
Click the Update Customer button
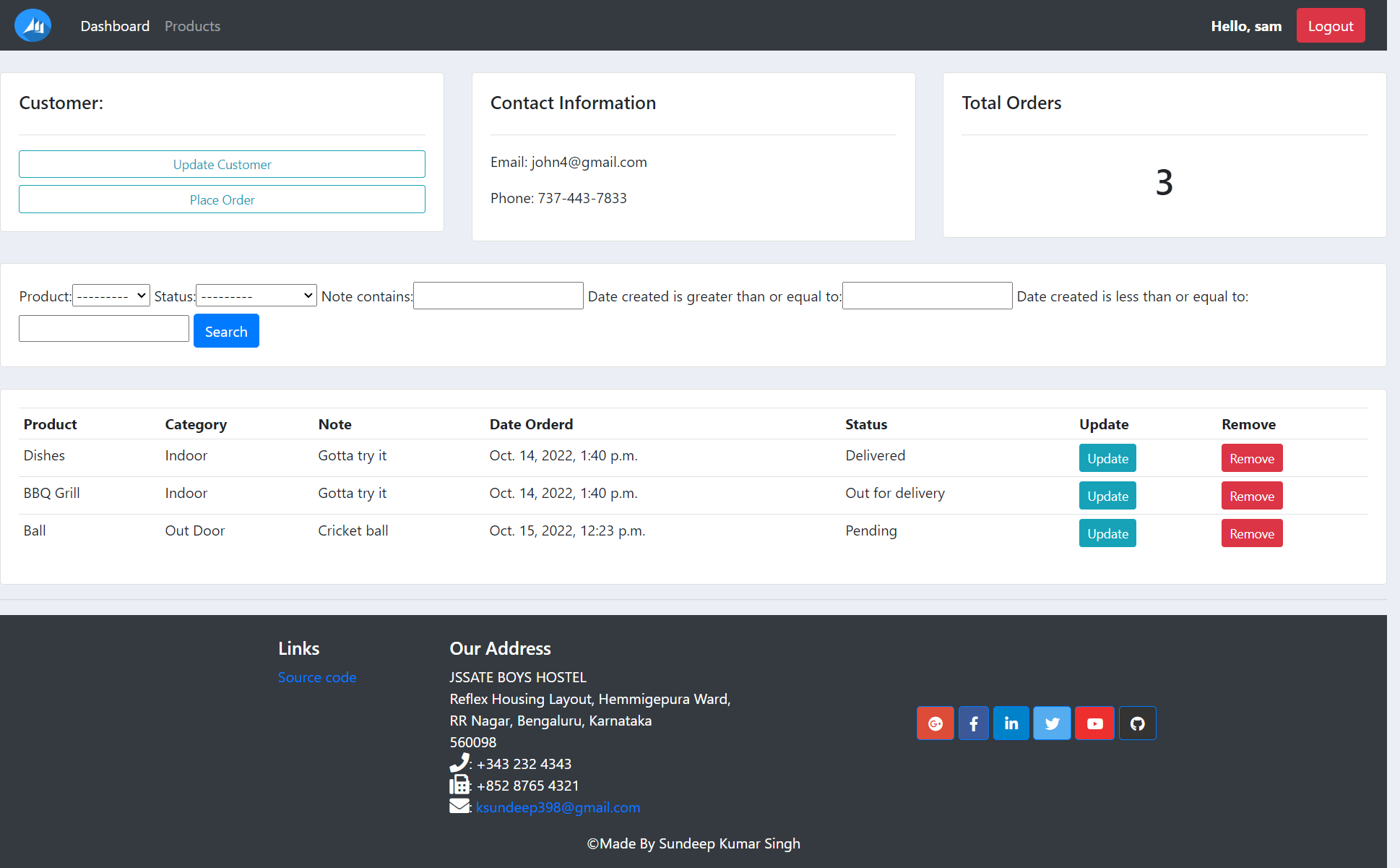(x=222, y=164)
